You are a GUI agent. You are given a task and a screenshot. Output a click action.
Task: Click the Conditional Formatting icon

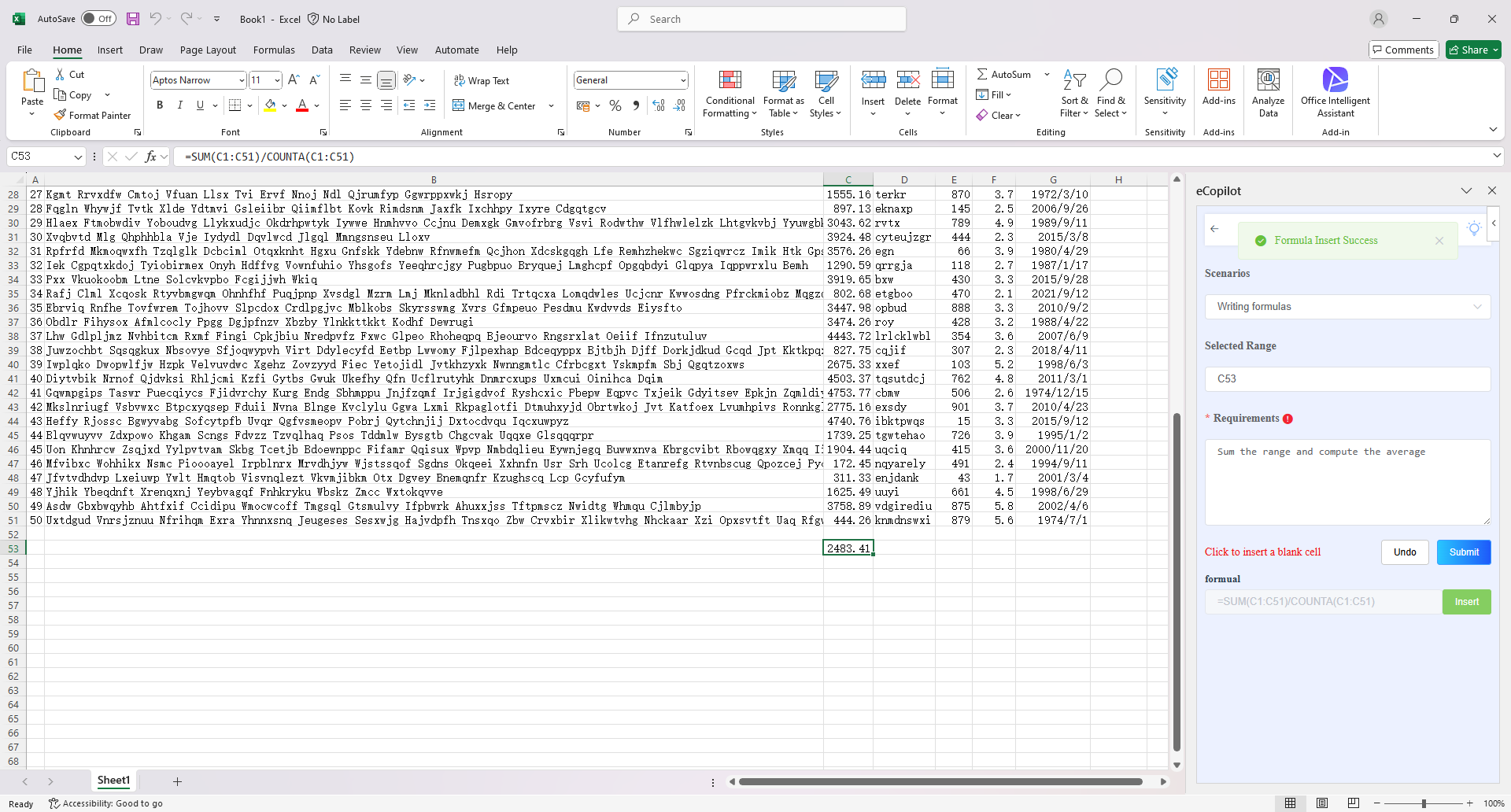[x=730, y=80]
